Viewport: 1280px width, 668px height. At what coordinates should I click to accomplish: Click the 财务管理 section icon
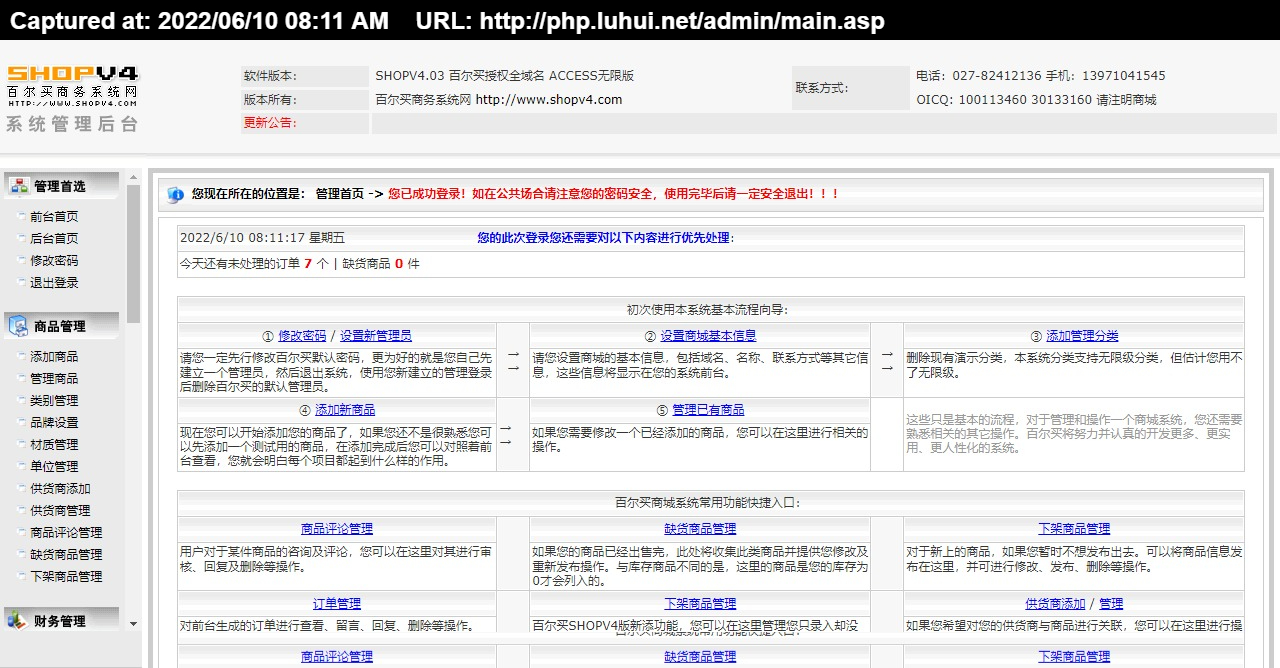point(19,621)
